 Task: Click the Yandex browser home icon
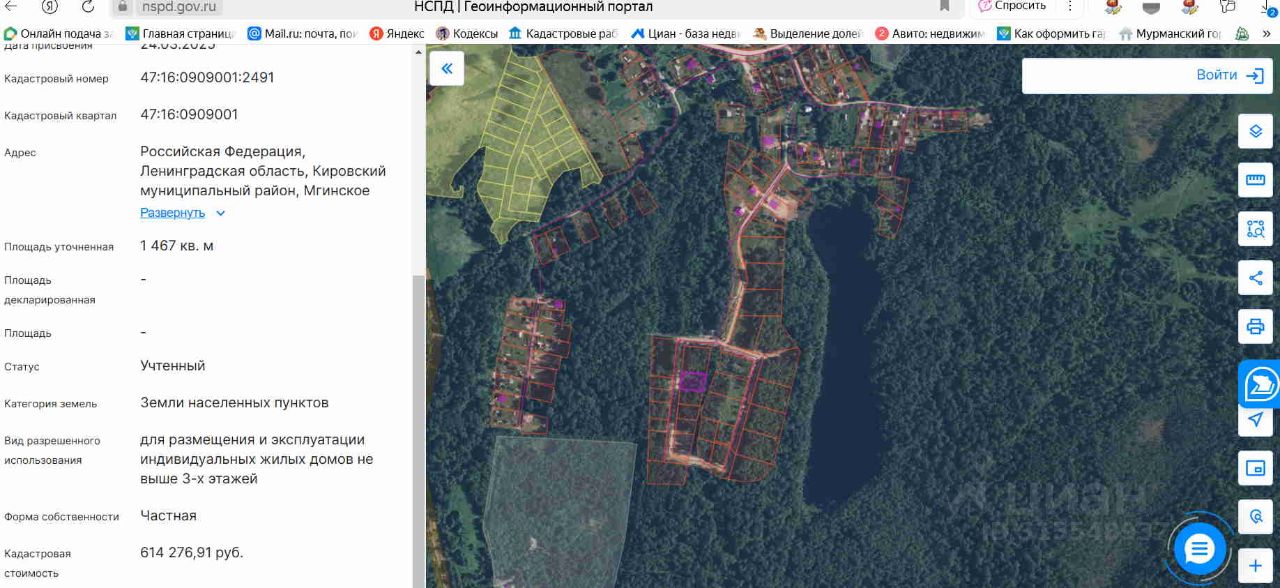coord(49,6)
